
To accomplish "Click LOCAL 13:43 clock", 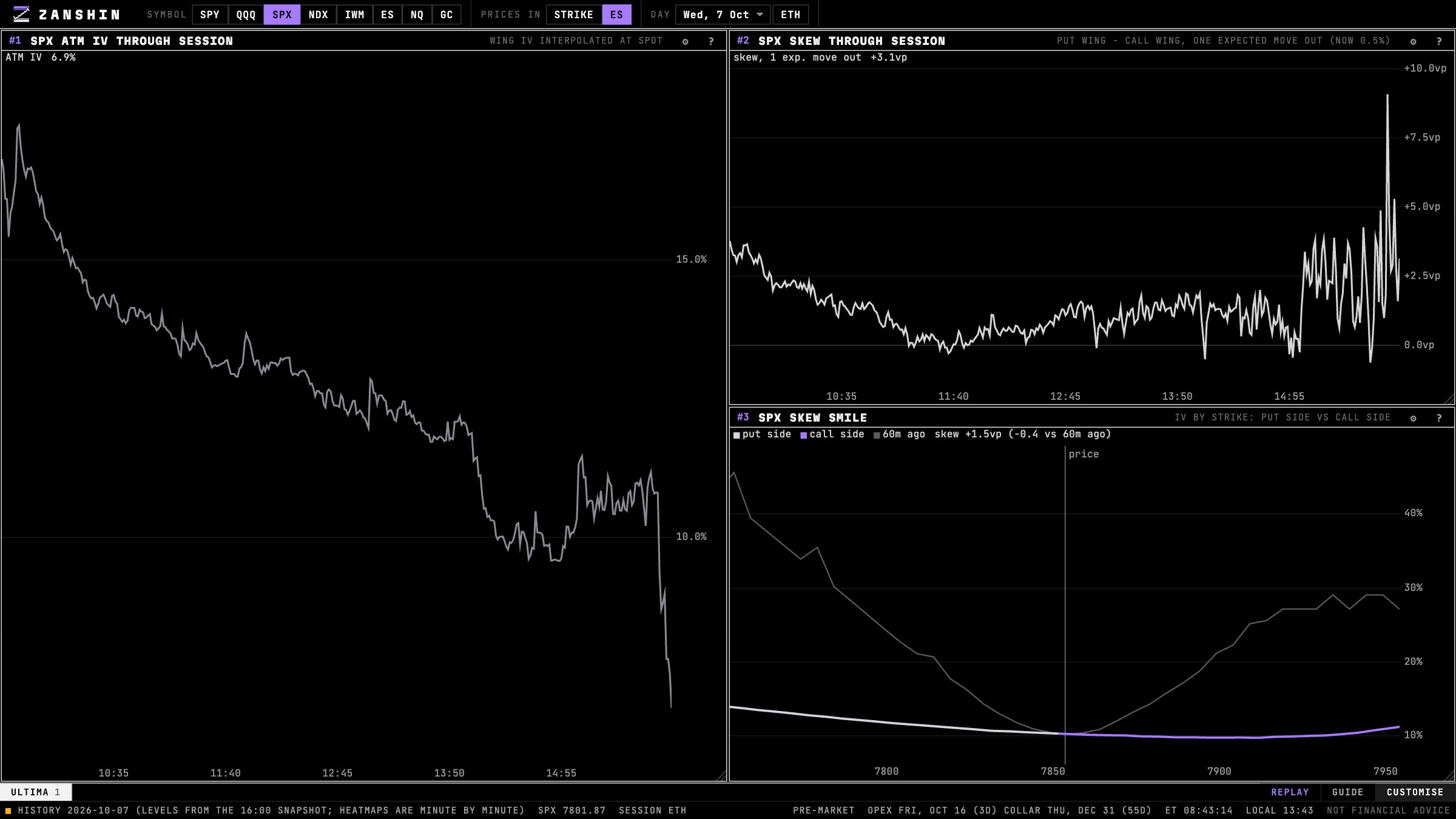I will point(1280,811).
